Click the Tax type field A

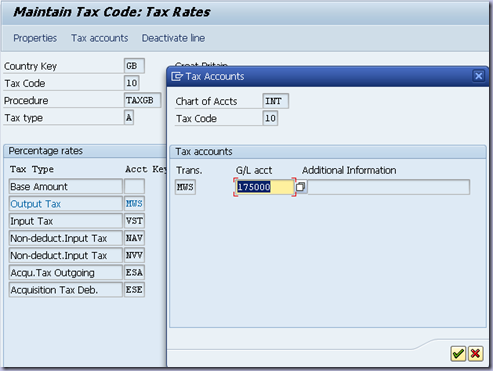(129, 118)
